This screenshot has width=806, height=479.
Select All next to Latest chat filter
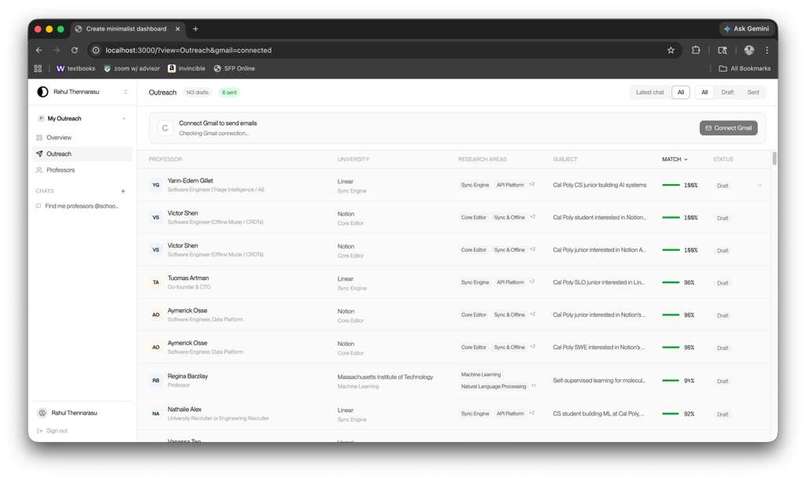(x=681, y=93)
